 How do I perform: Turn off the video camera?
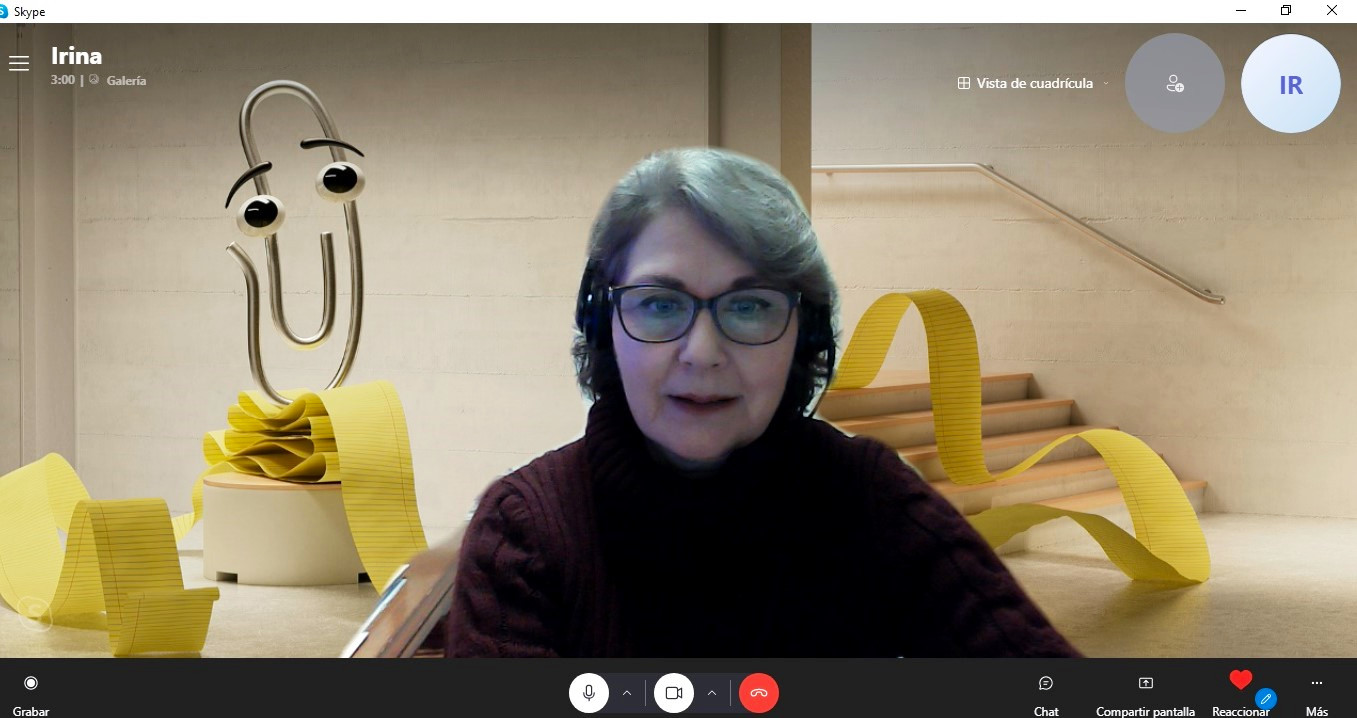pyautogui.click(x=674, y=693)
